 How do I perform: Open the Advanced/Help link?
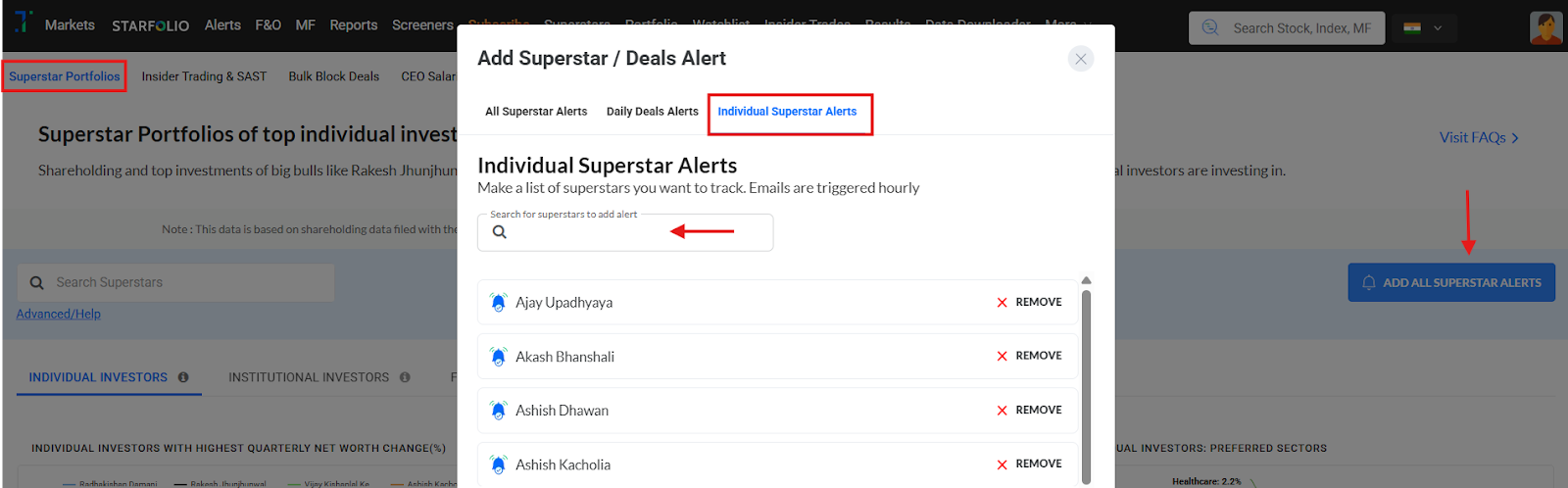59,314
